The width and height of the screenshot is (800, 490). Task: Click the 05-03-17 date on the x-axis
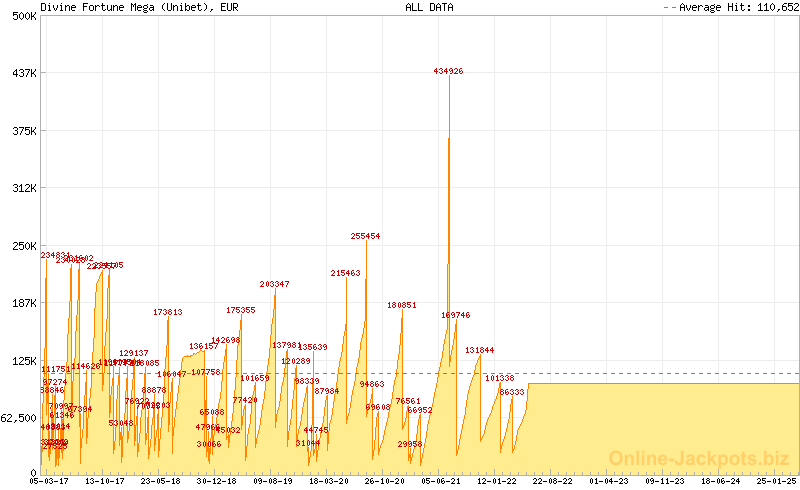(49, 481)
